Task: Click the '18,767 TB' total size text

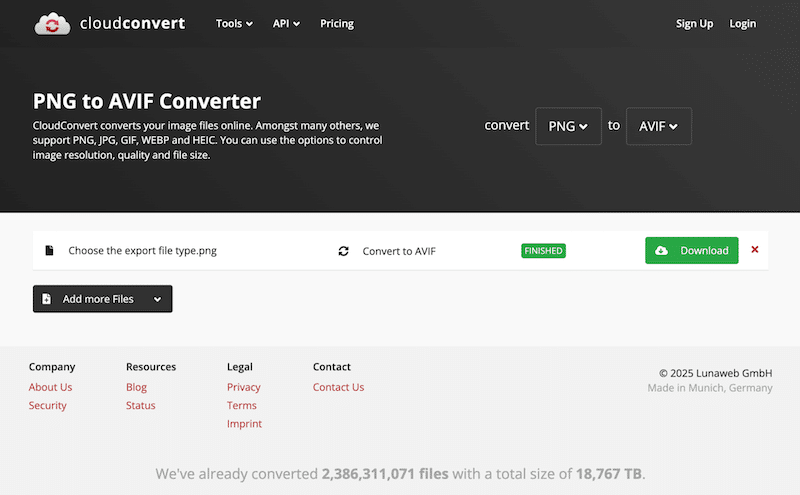Action: tap(609, 474)
